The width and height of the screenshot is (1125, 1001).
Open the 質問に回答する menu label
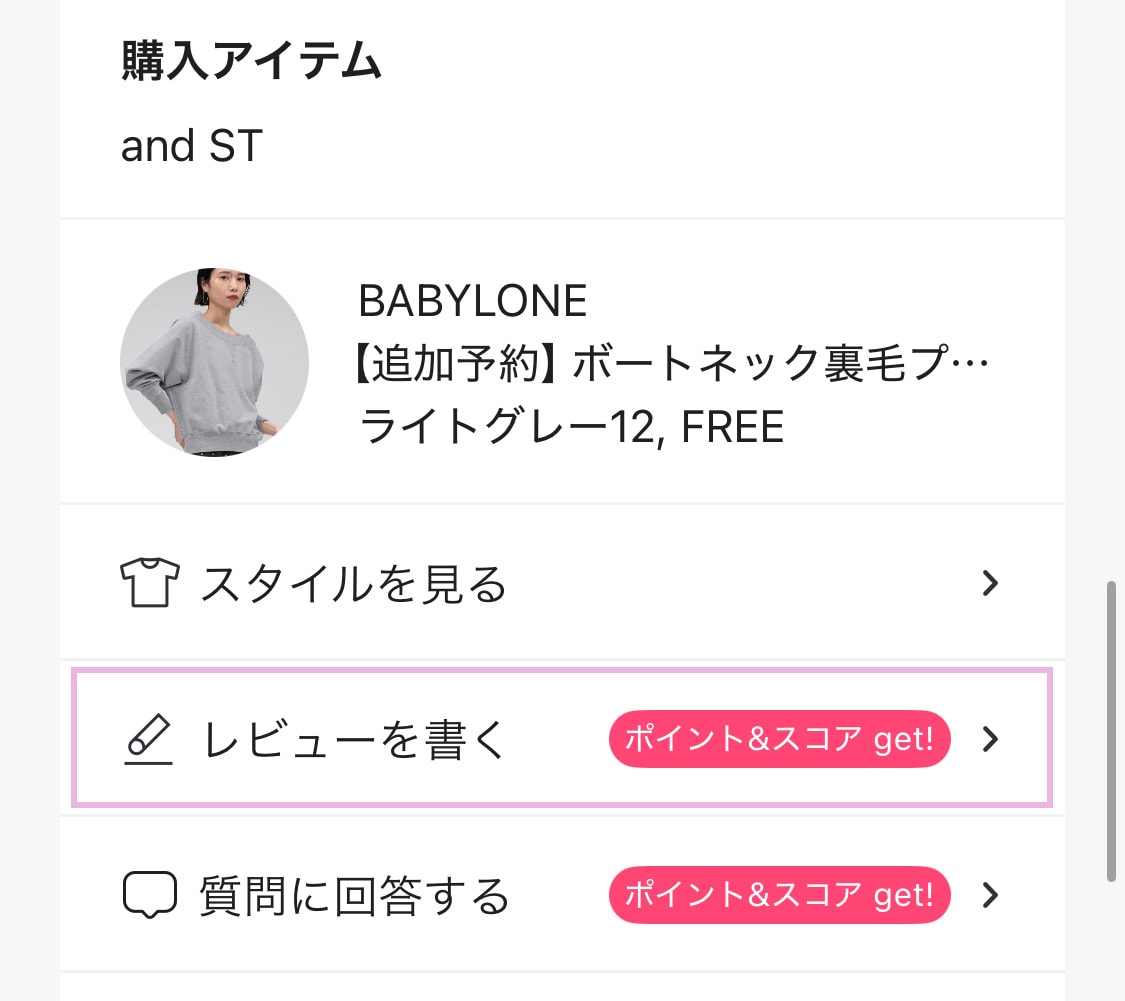(x=354, y=896)
